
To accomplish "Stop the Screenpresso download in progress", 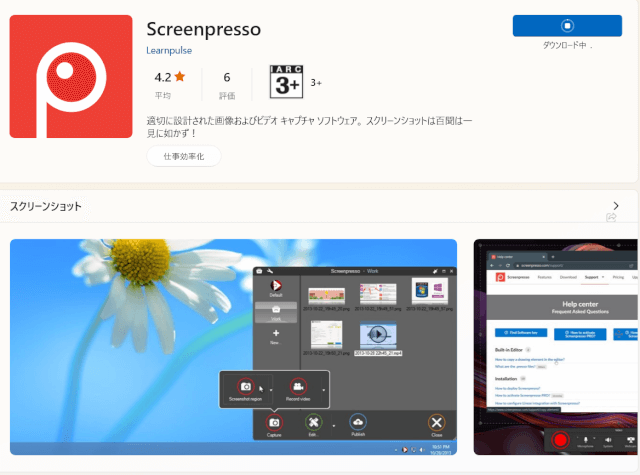I will click(567, 26).
